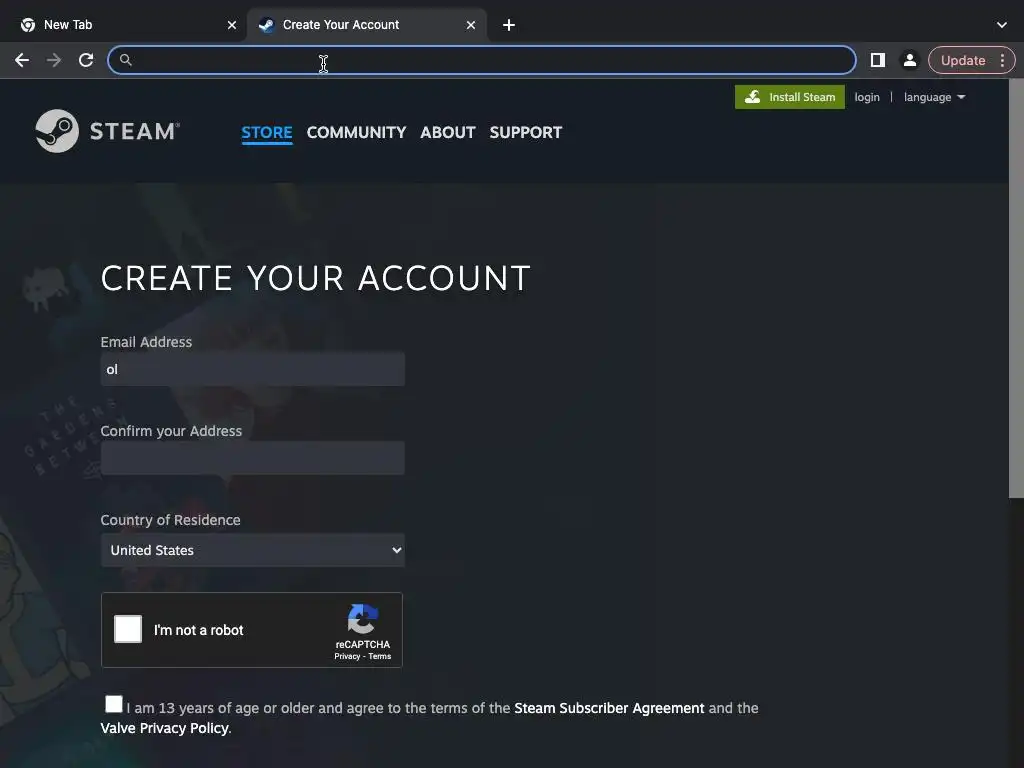Open the Chrome profile avatar icon

(x=909, y=60)
